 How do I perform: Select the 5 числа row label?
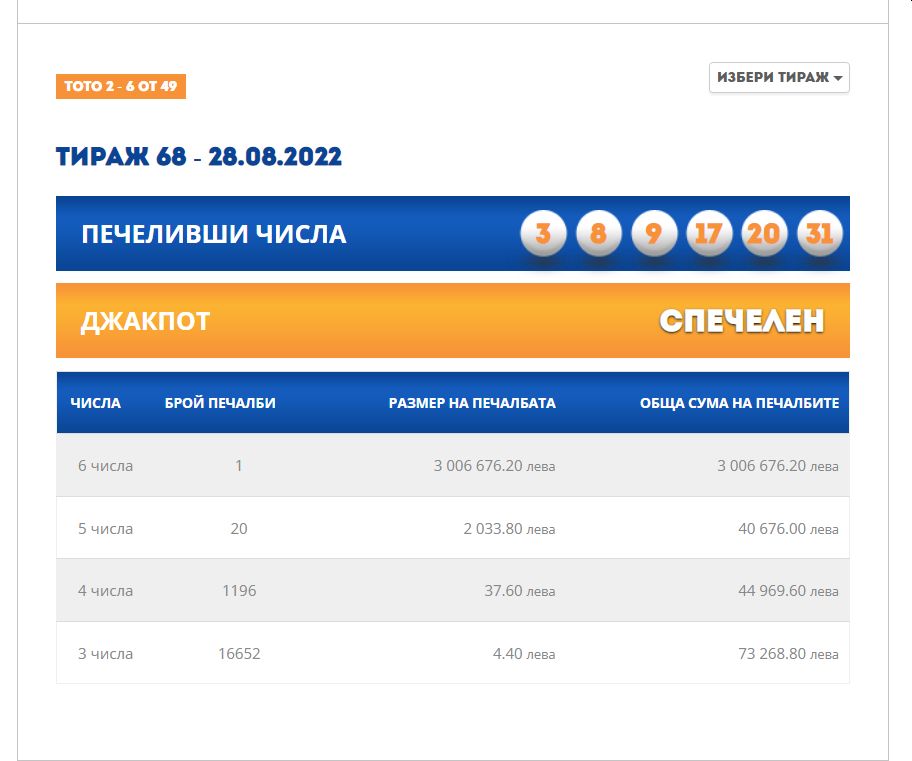tap(105, 529)
